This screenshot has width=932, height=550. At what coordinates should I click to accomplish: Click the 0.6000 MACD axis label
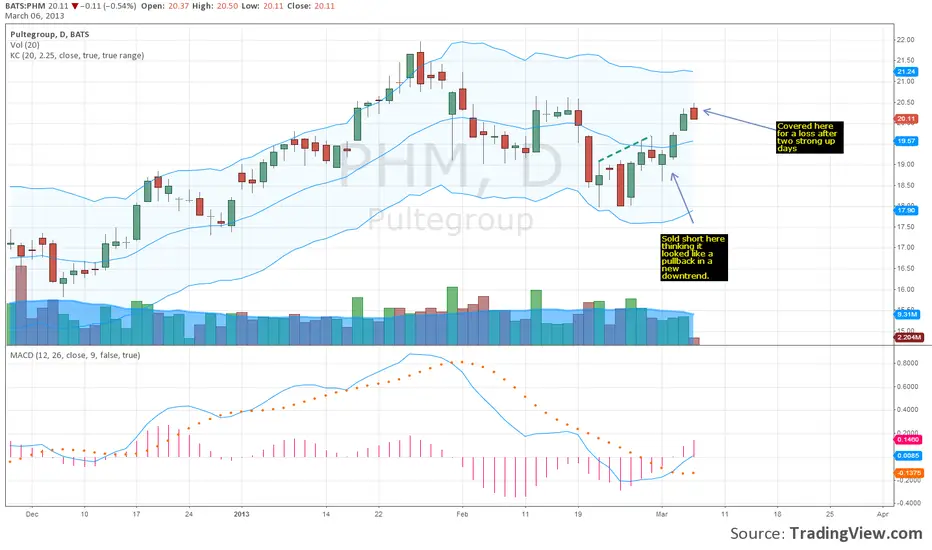(907, 386)
